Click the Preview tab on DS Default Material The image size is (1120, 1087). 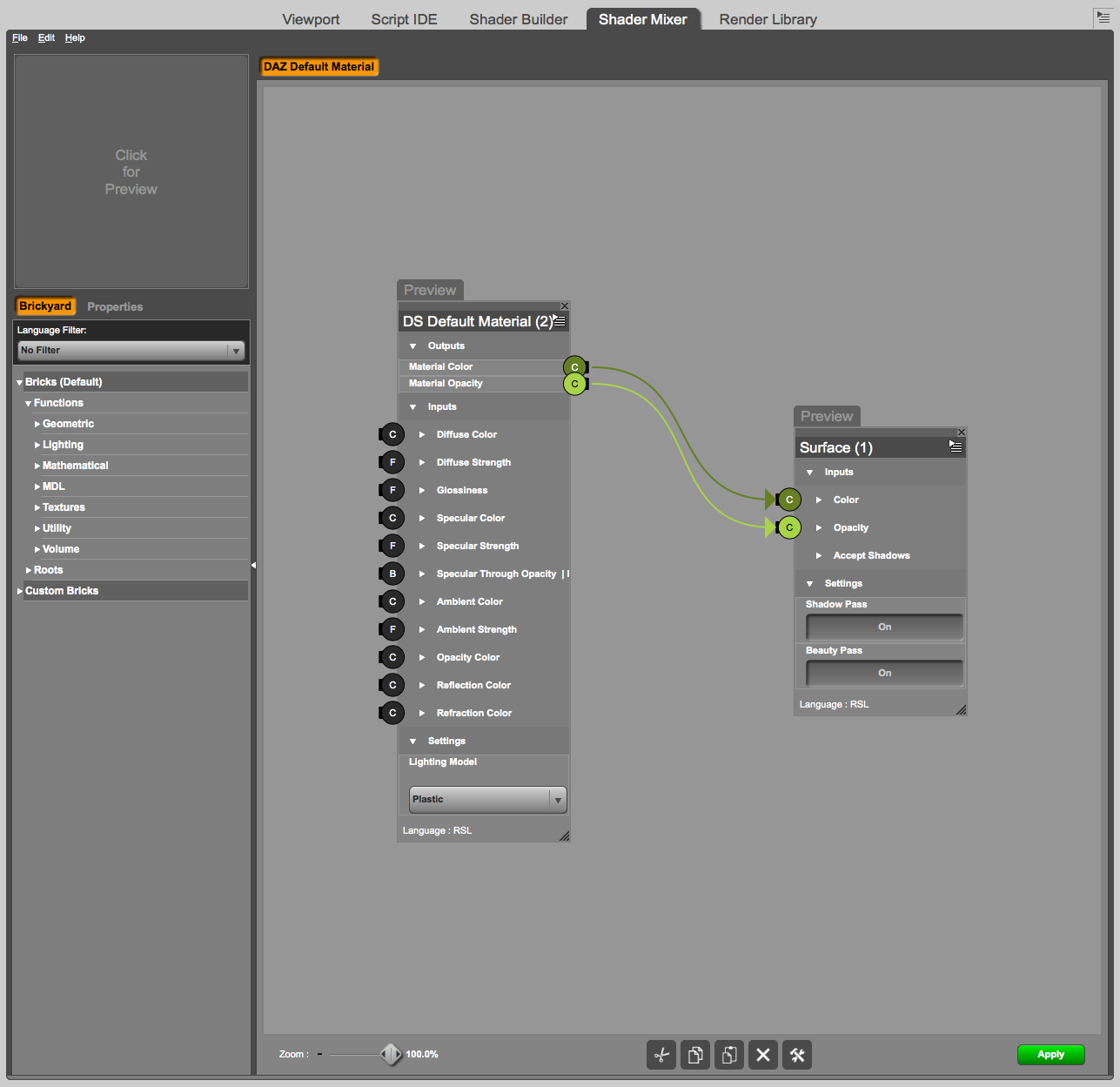pos(430,290)
